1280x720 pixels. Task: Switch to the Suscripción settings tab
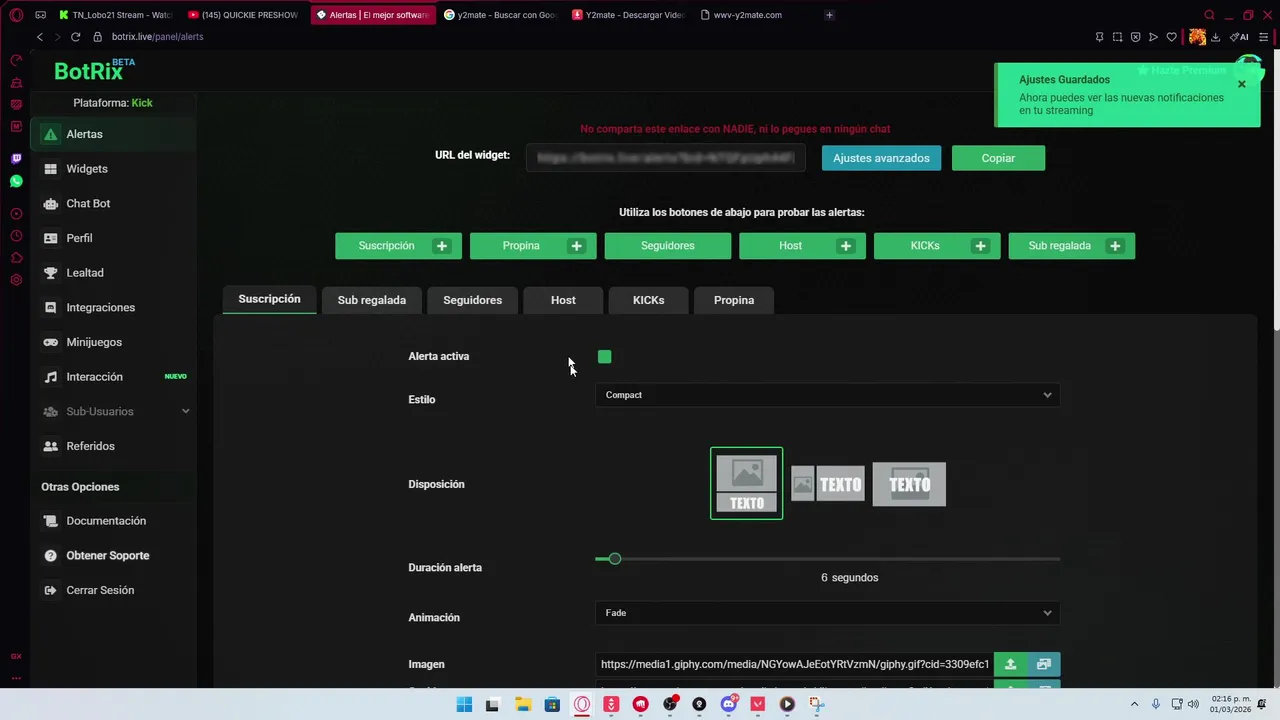(269, 299)
